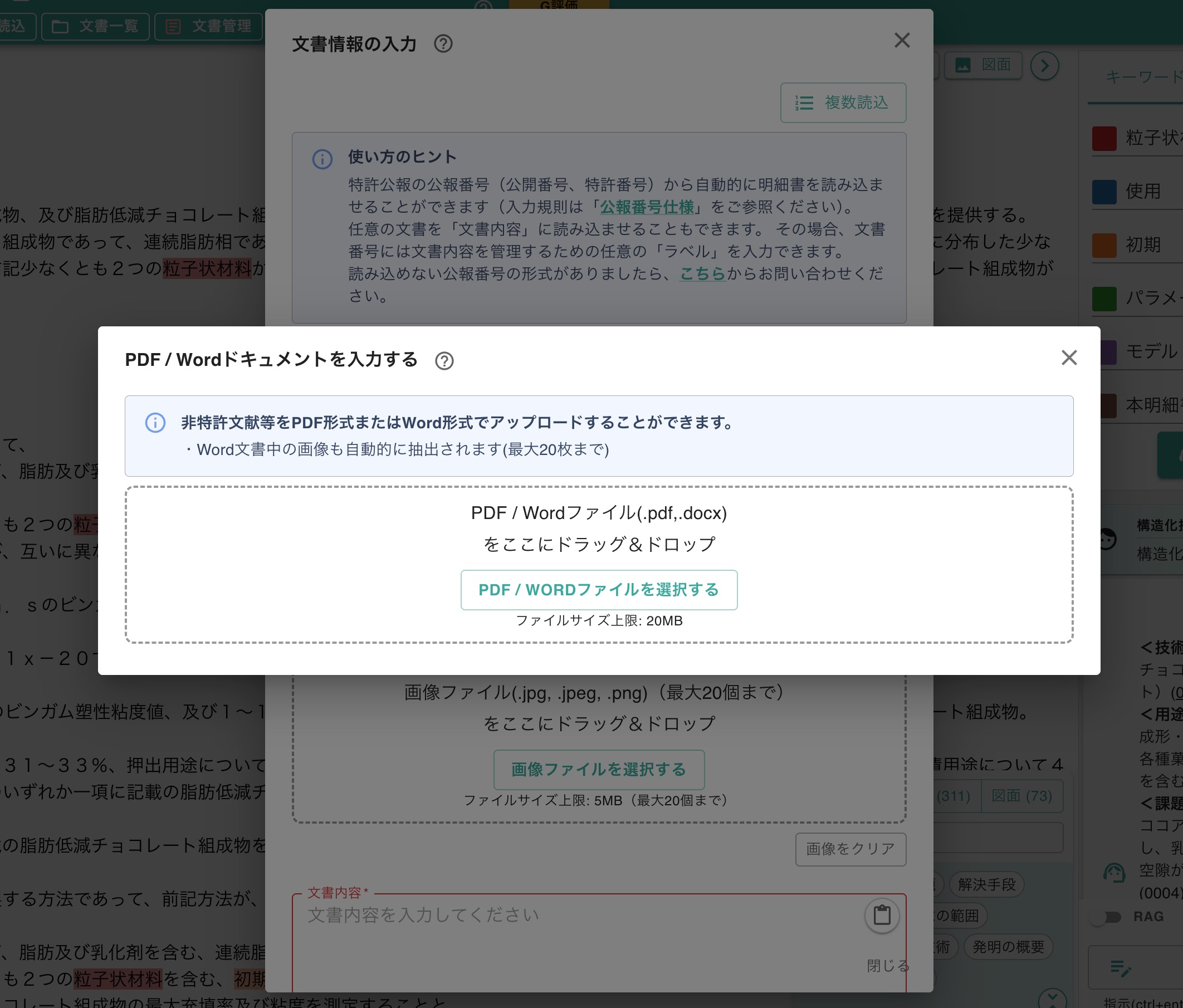Click 画像ファイルを選択する button
The width and height of the screenshot is (1183, 1008).
pyautogui.click(x=599, y=770)
